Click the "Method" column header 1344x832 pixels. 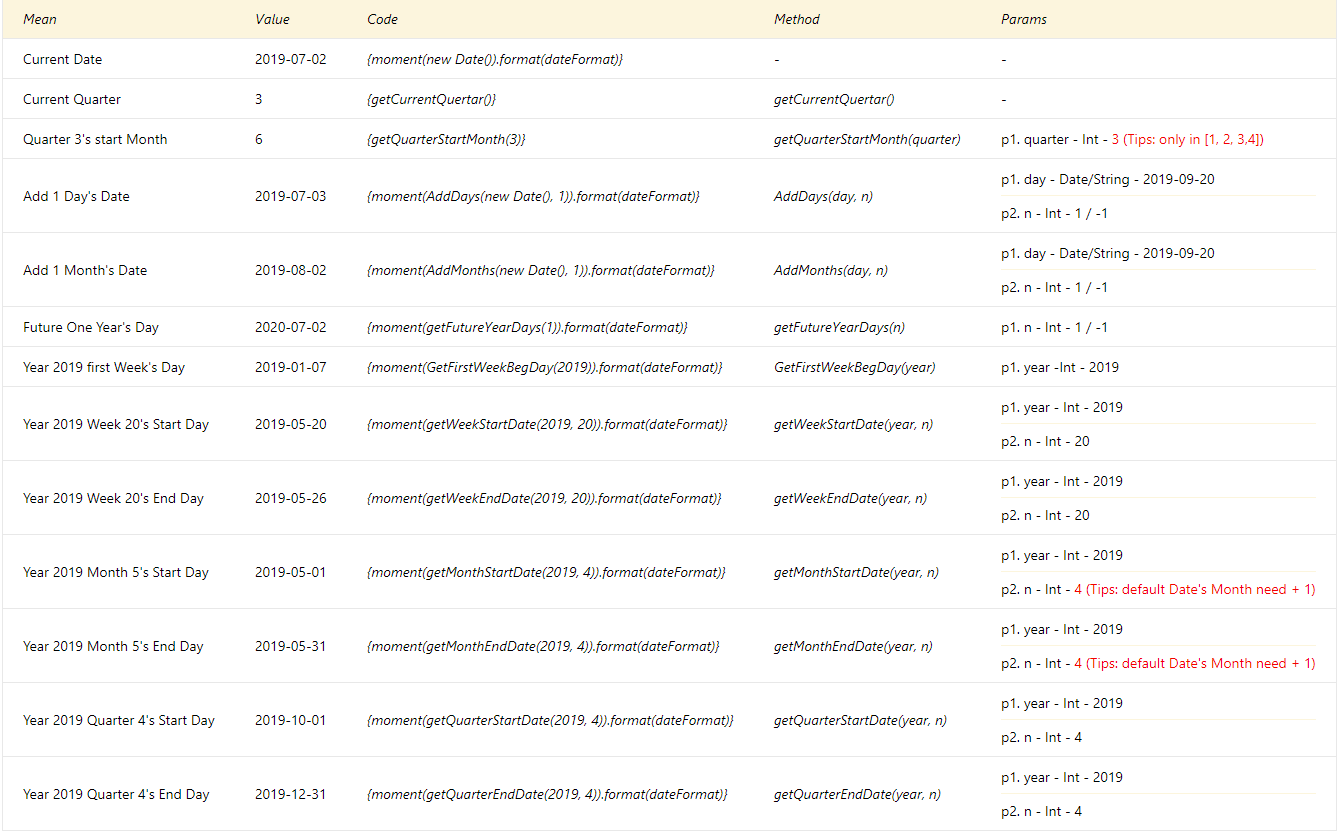point(797,19)
